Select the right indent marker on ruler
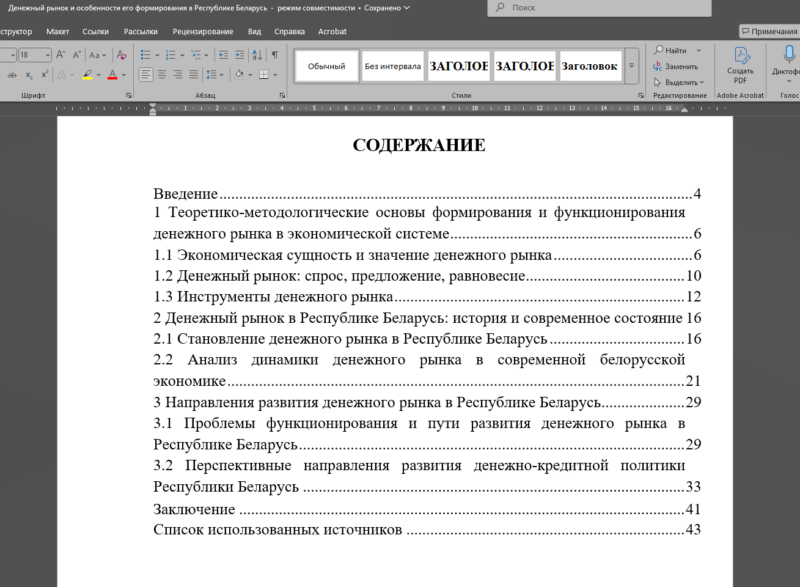 (x=684, y=110)
